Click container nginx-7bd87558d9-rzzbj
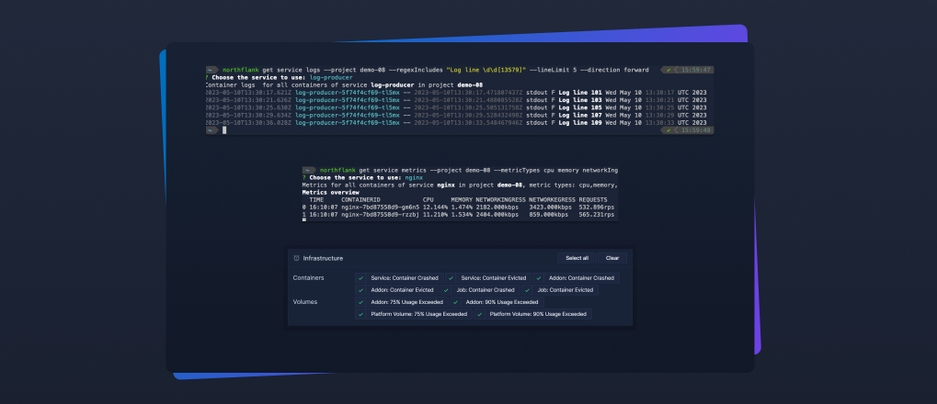This screenshot has width=937, height=404. (x=381, y=215)
